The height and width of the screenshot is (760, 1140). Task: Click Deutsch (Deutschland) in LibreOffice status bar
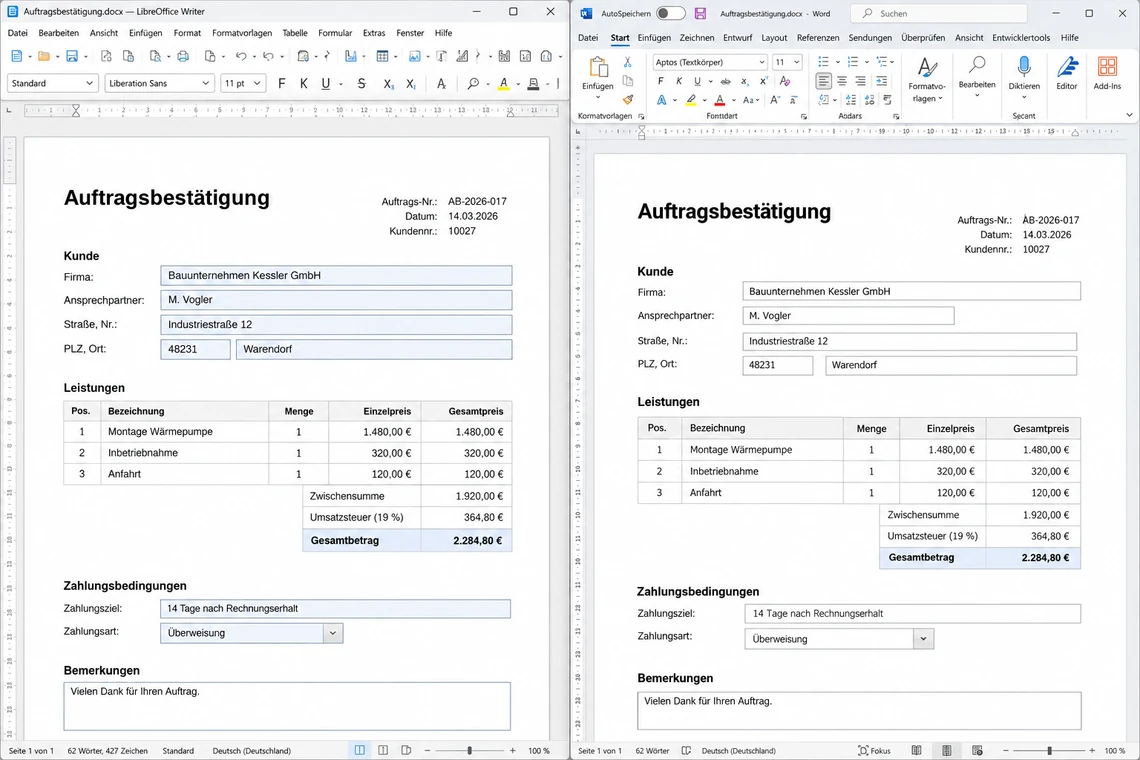coord(252,751)
